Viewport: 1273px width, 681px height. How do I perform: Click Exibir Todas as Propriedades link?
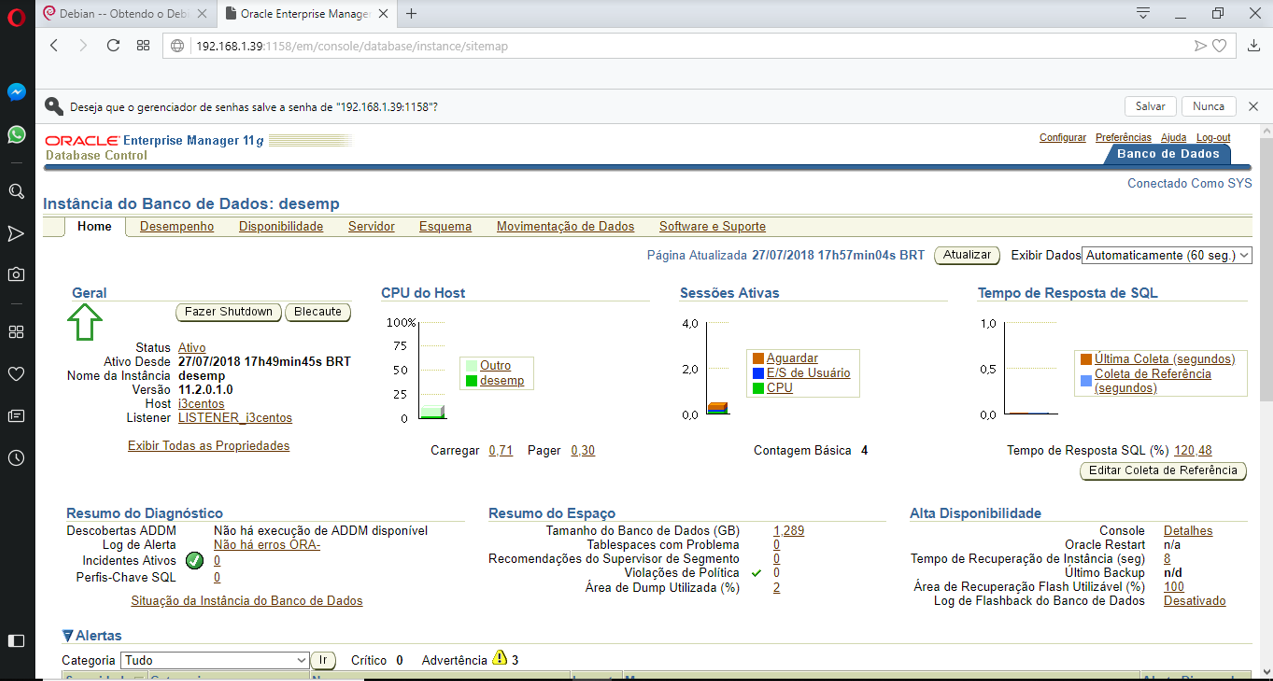209,446
